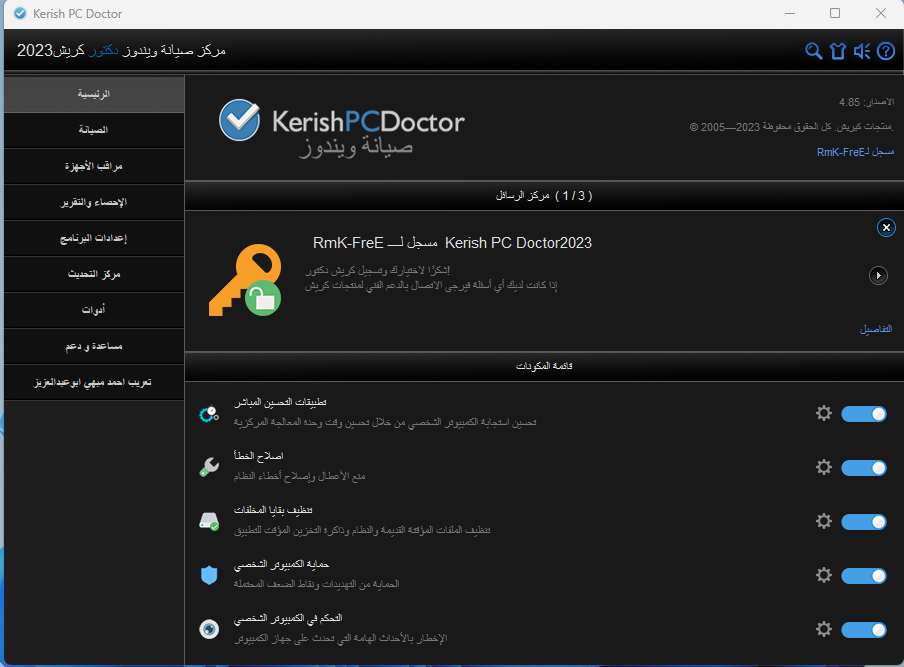Click the RmK-FreE registered-to link
Screen dimensions: 904x667
tap(855, 152)
